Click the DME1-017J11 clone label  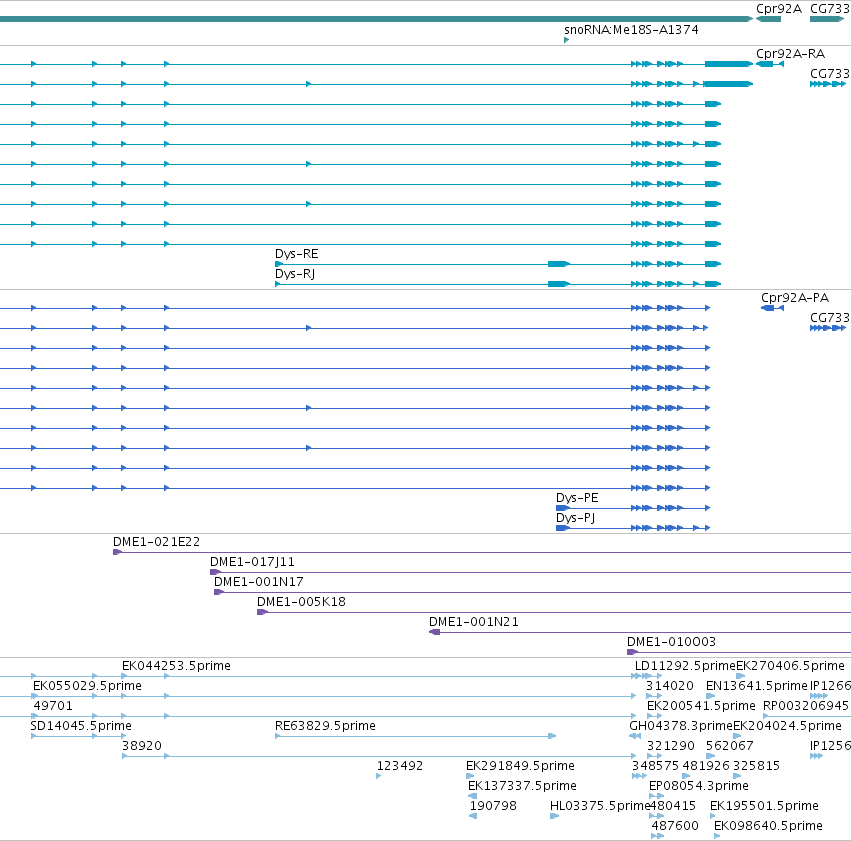point(252,562)
